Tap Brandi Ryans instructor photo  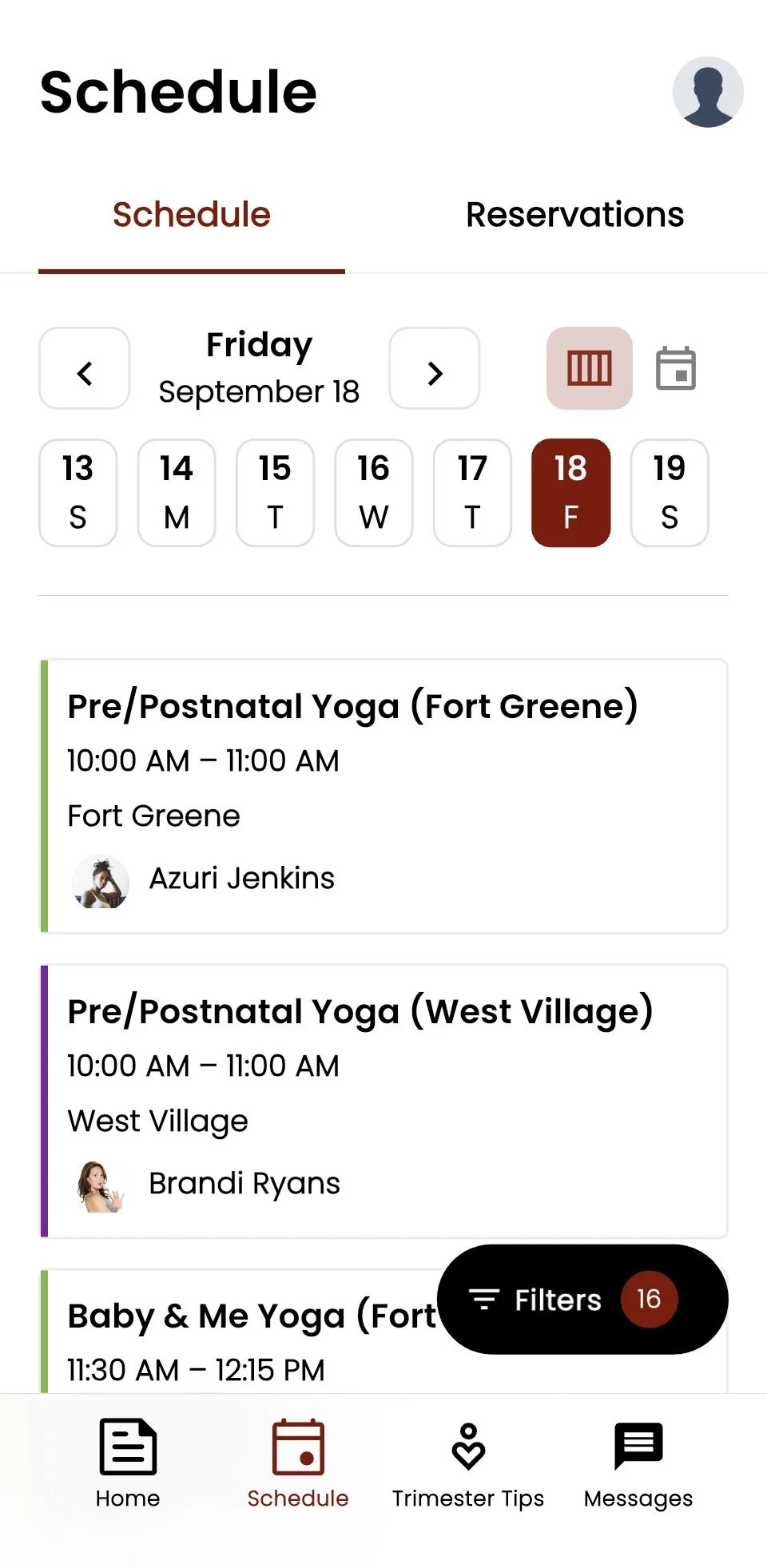101,1186
